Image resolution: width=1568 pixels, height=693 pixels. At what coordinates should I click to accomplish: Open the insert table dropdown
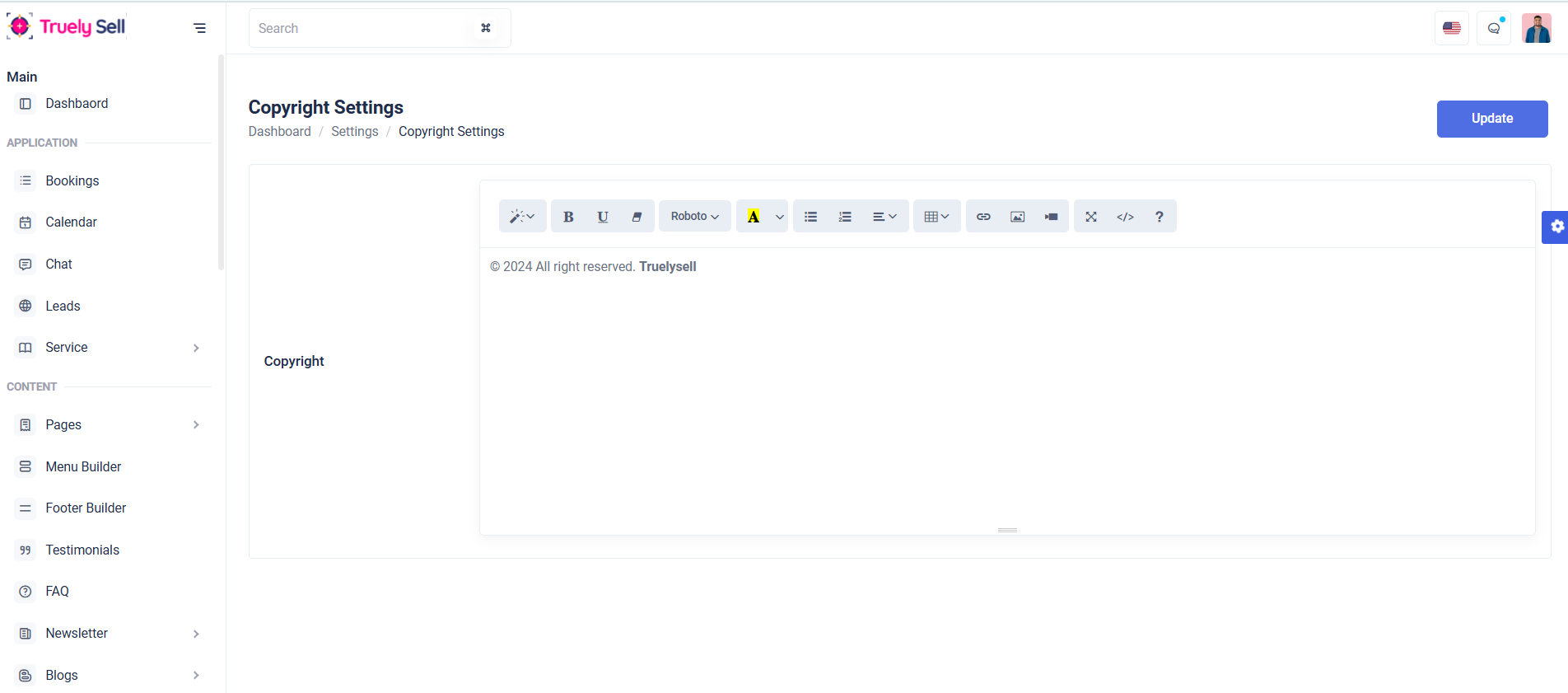(x=936, y=217)
